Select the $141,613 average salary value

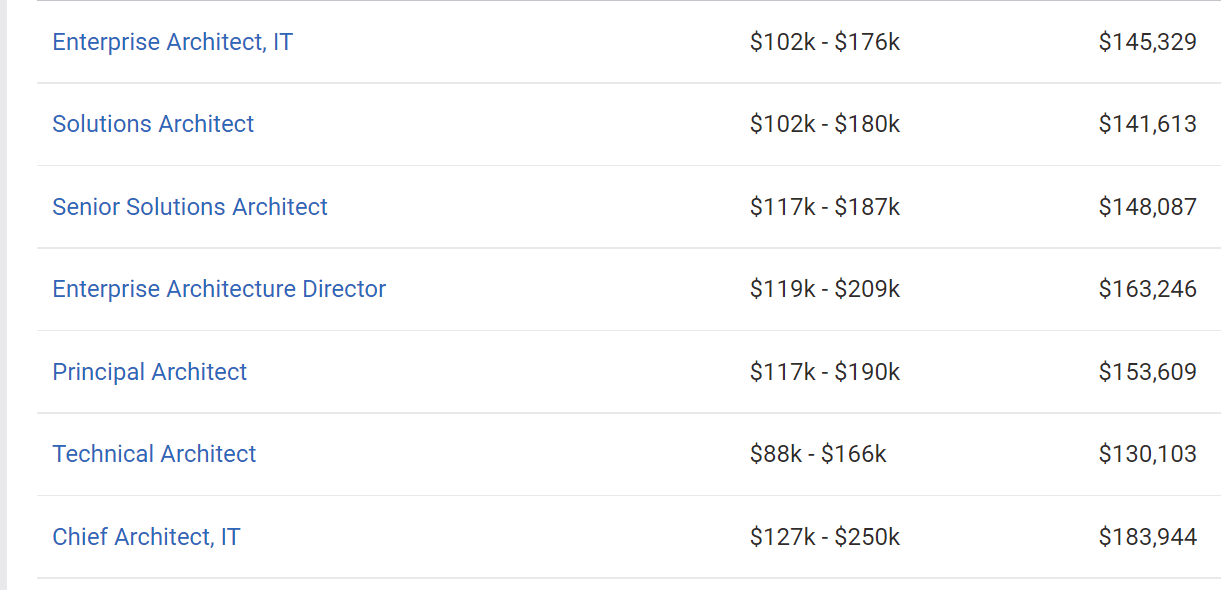point(1147,124)
